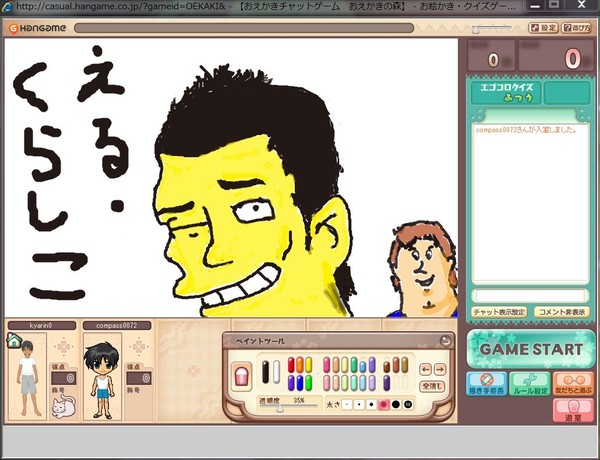600x460 pixels.
Task: Start the game with GAME START
Action: [531, 349]
